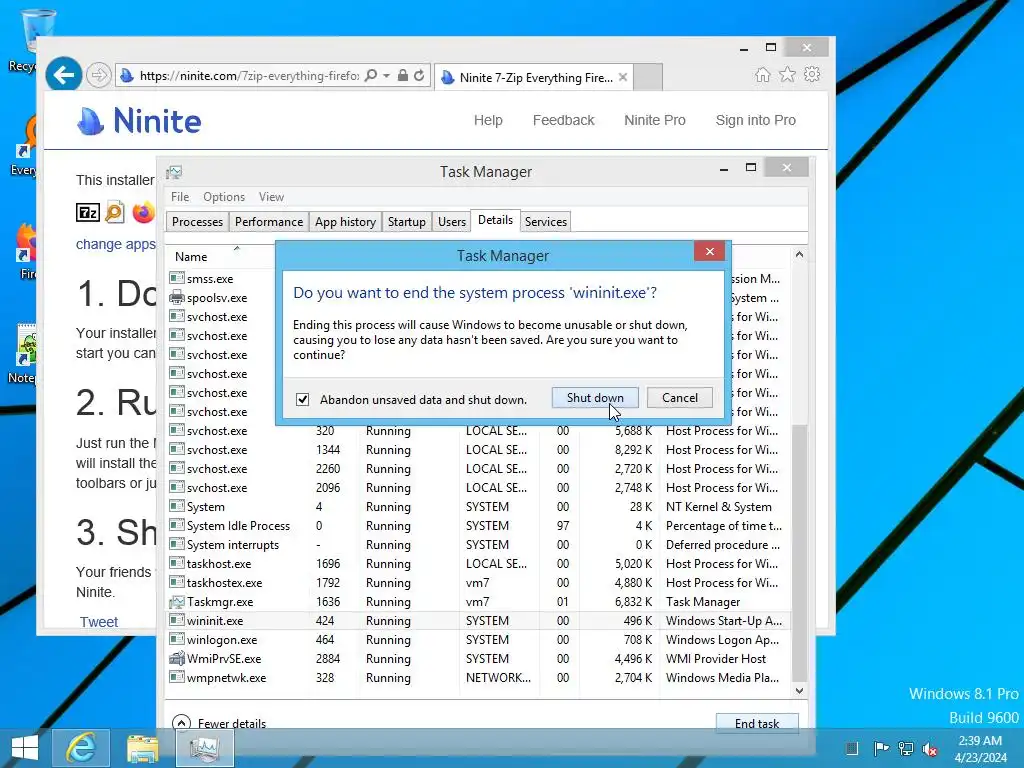This screenshot has width=1024, height=768.
Task: Click the Task Manager taskbar button
Action: [x=204, y=748]
